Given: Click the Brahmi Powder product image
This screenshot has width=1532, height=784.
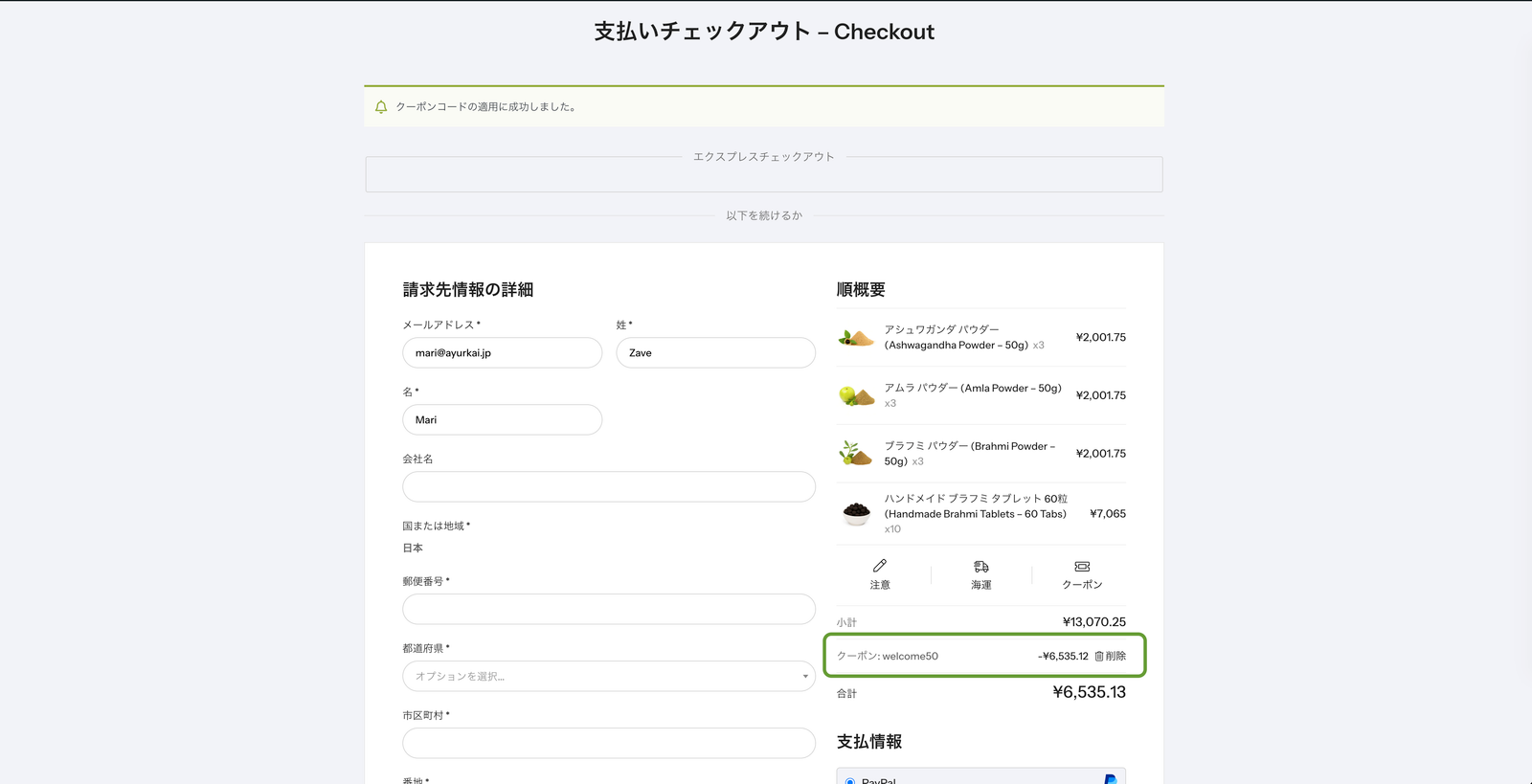Looking at the screenshot, I should click(x=856, y=454).
